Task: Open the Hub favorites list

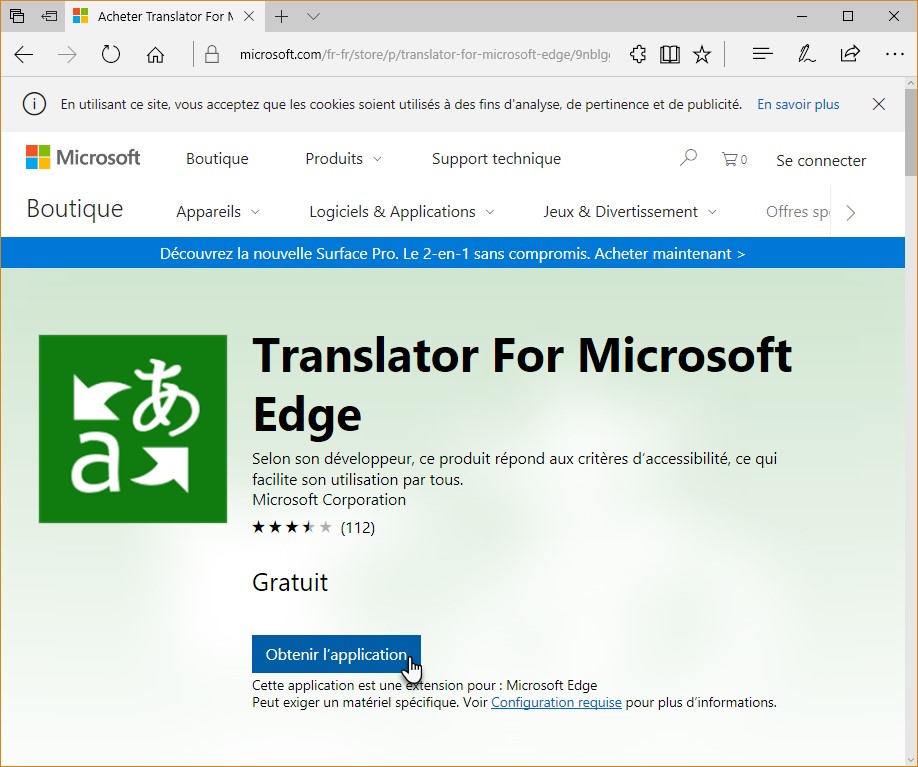Action: (762, 54)
